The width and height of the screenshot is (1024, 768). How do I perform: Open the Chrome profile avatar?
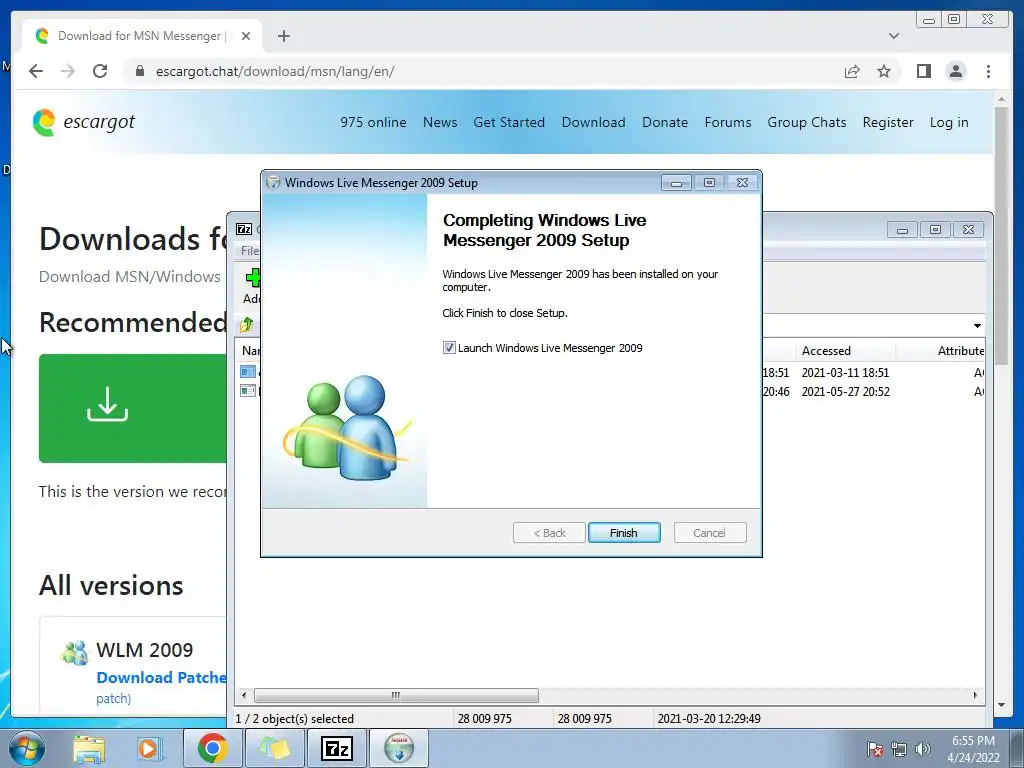point(955,71)
